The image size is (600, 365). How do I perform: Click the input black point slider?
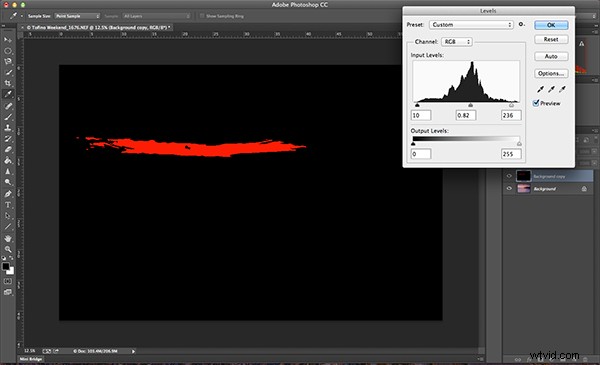pos(417,105)
